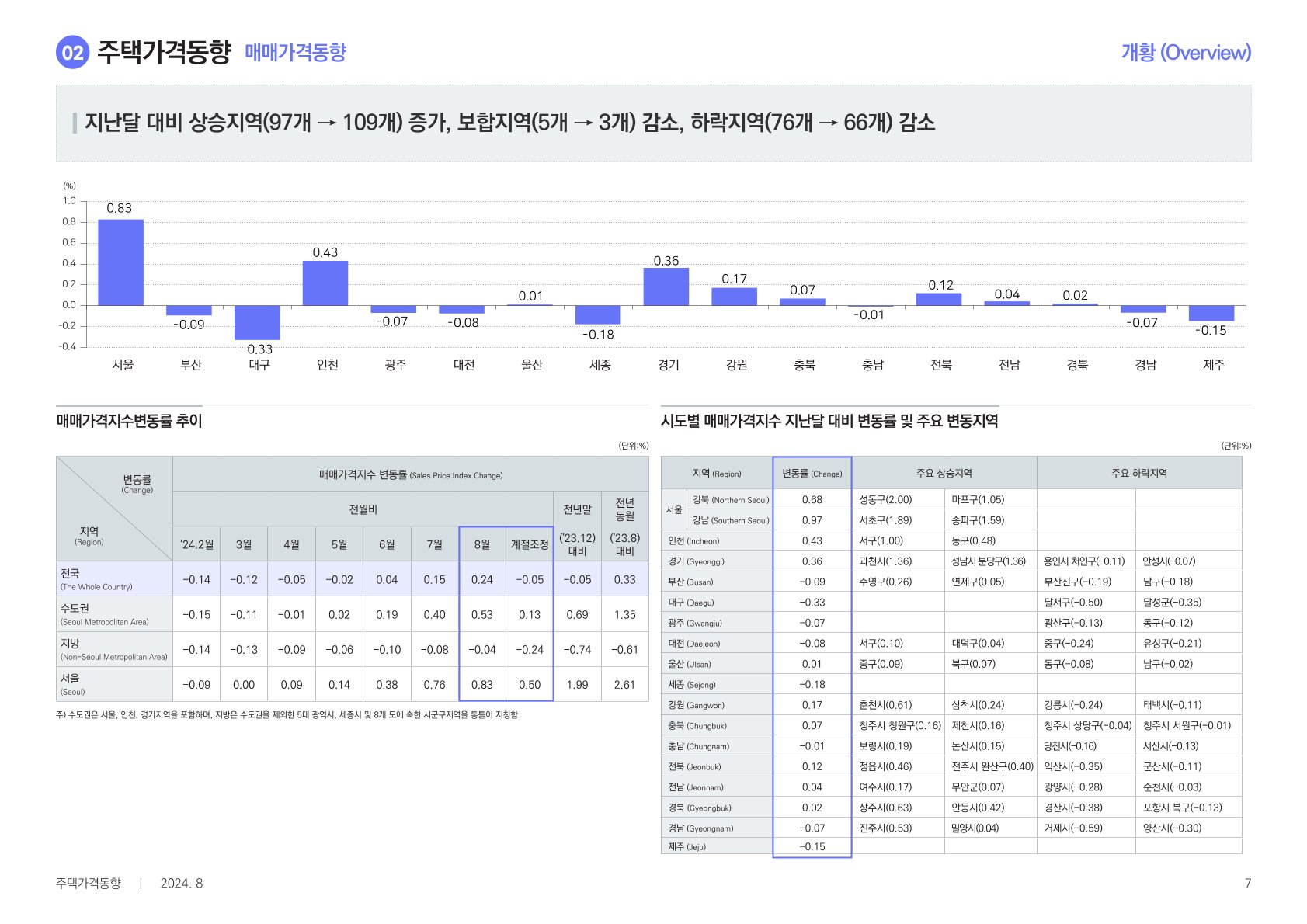Click the page number 7 in footer
Screen dimensions: 1307x924
click(1247, 883)
